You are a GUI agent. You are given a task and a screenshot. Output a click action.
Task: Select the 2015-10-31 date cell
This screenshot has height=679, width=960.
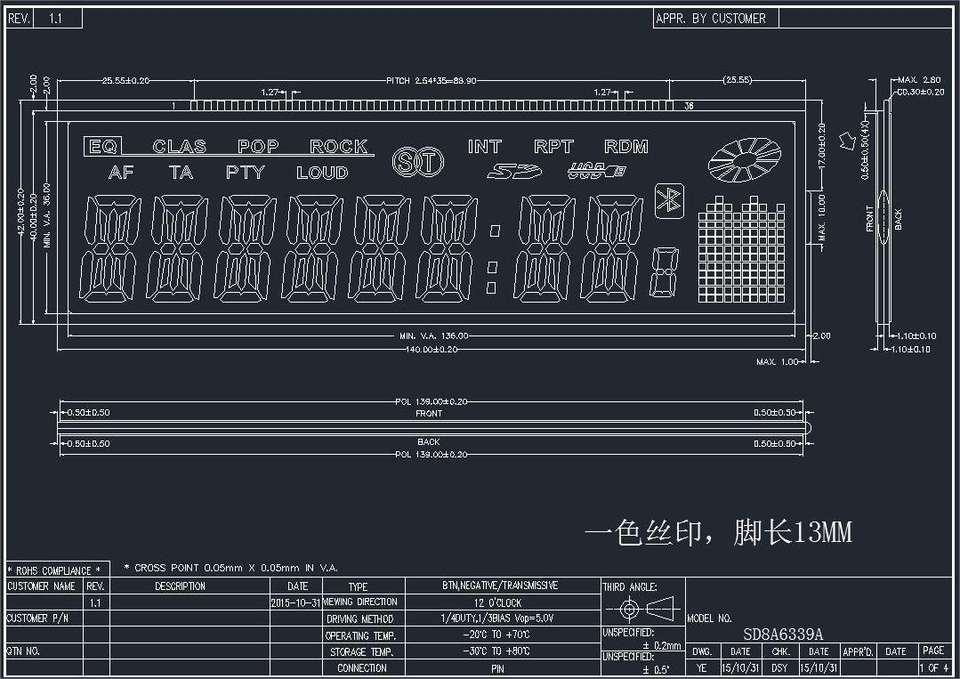tap(296, 602)
